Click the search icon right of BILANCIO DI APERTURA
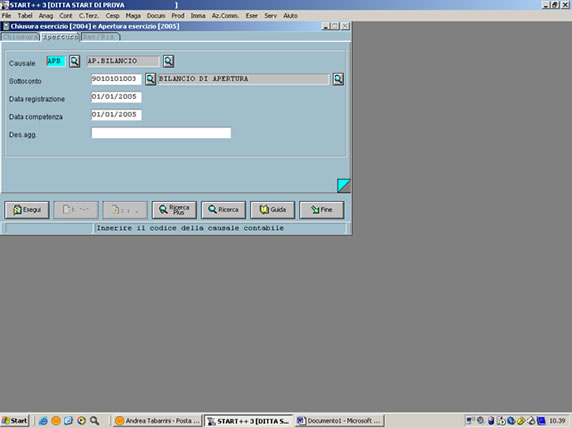Image resolution: width=572 pixels, height=428 pixels. point(338,79)
